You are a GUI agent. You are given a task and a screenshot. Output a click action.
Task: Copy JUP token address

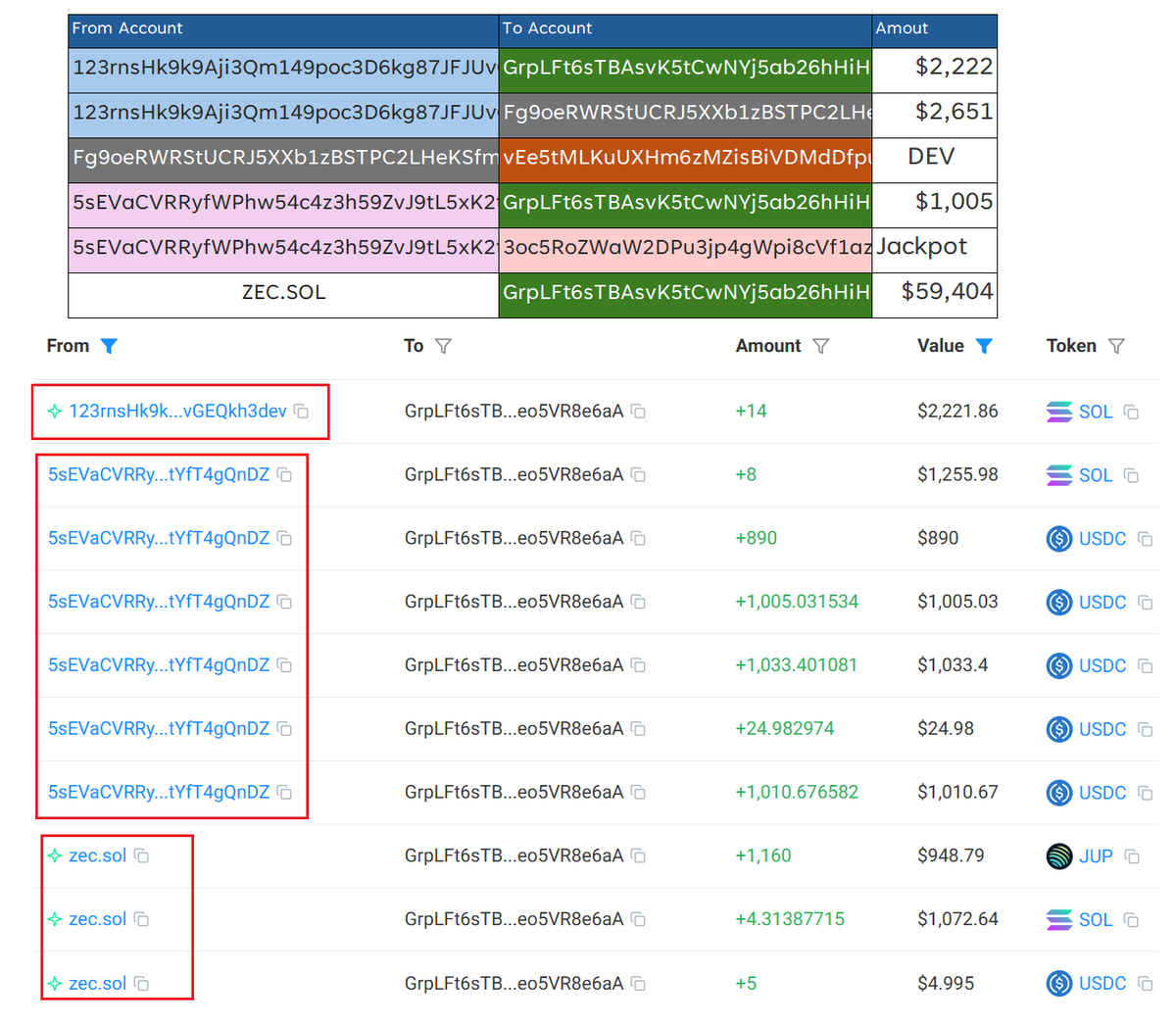pyautogui.click(x=1132, y=856)
